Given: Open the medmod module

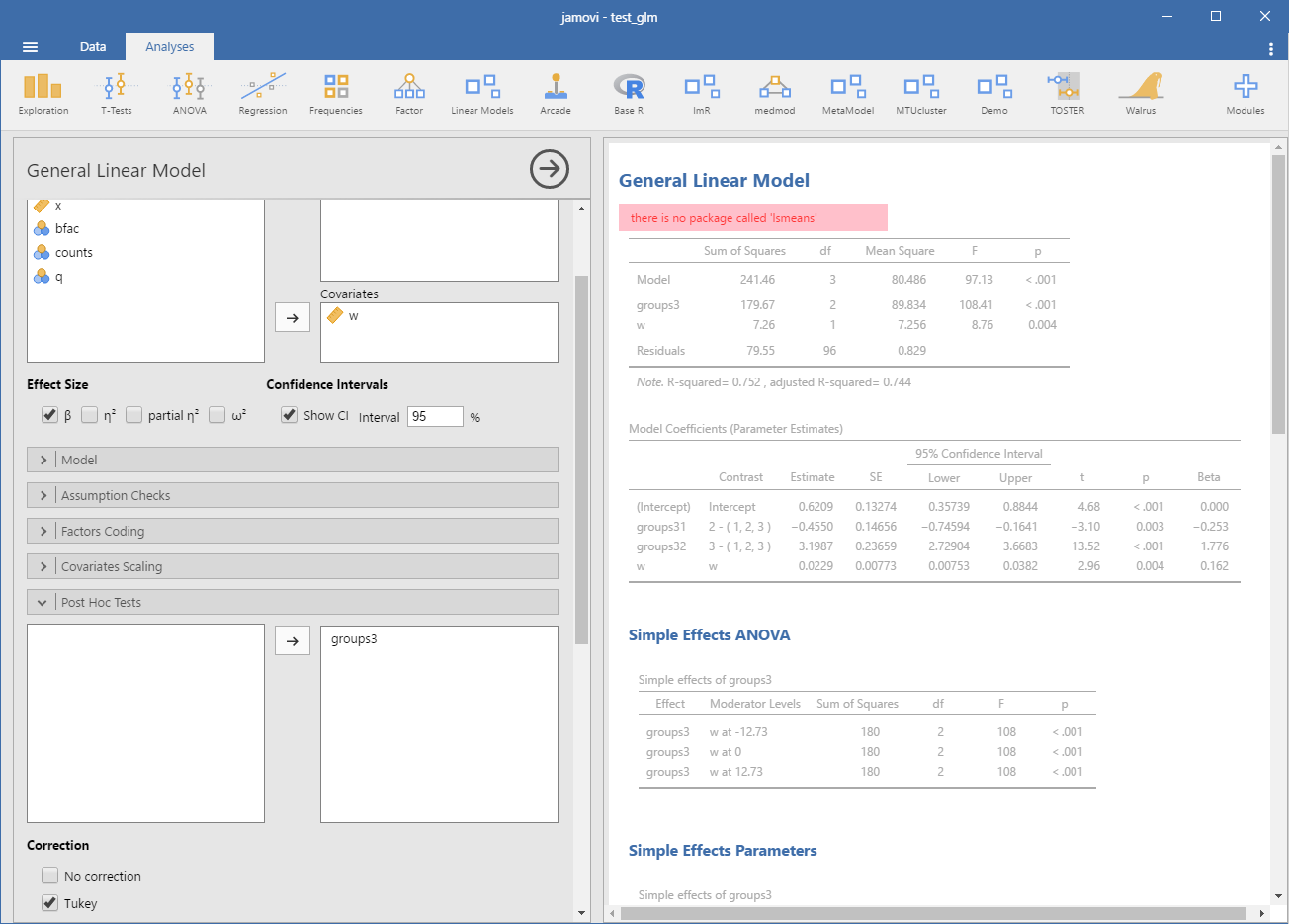Looking at the screenshot, I should coord(775,94).
